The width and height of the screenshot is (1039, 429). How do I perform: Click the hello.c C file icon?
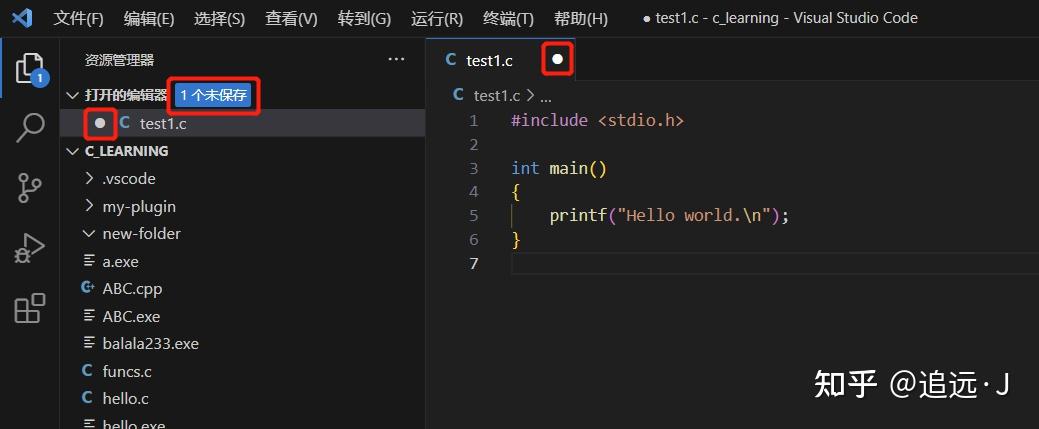(87, 398)
